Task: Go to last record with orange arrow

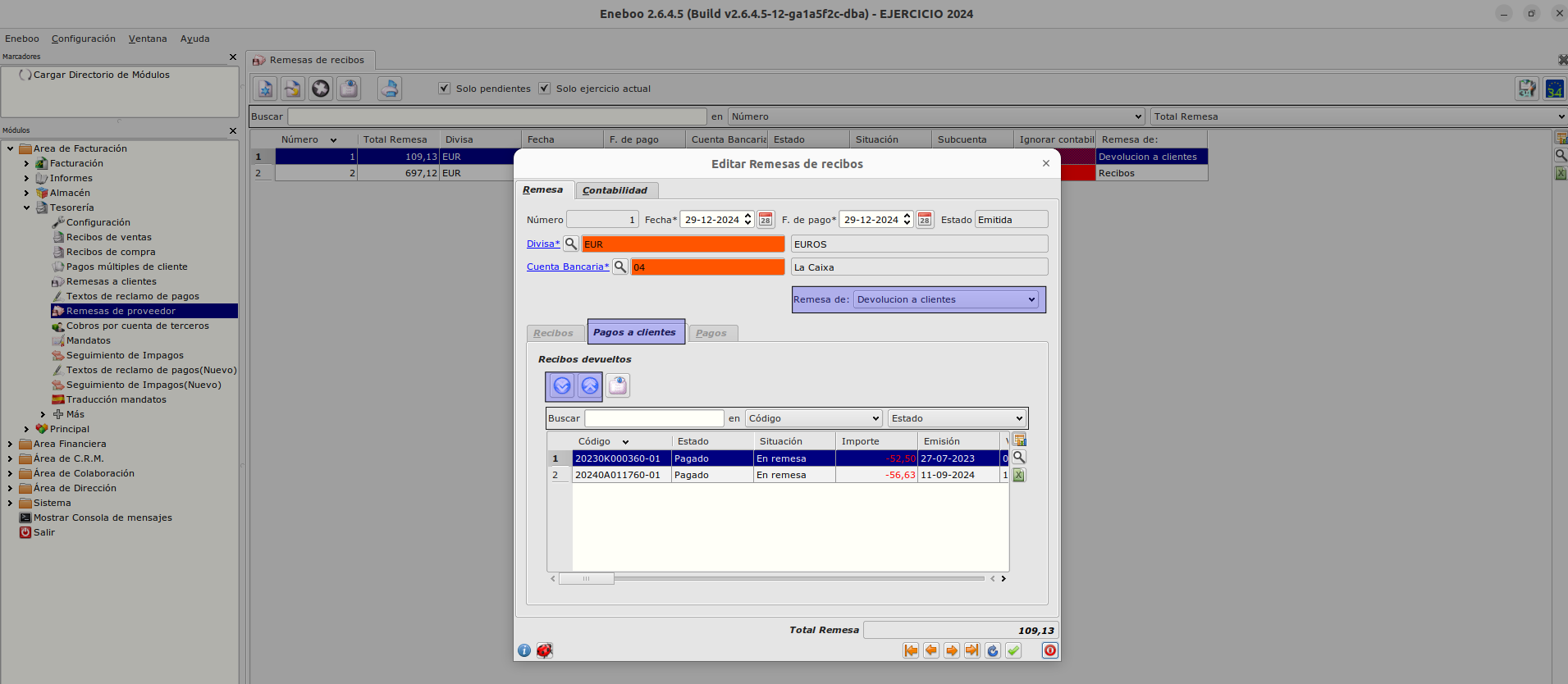Action: [972, 650]
